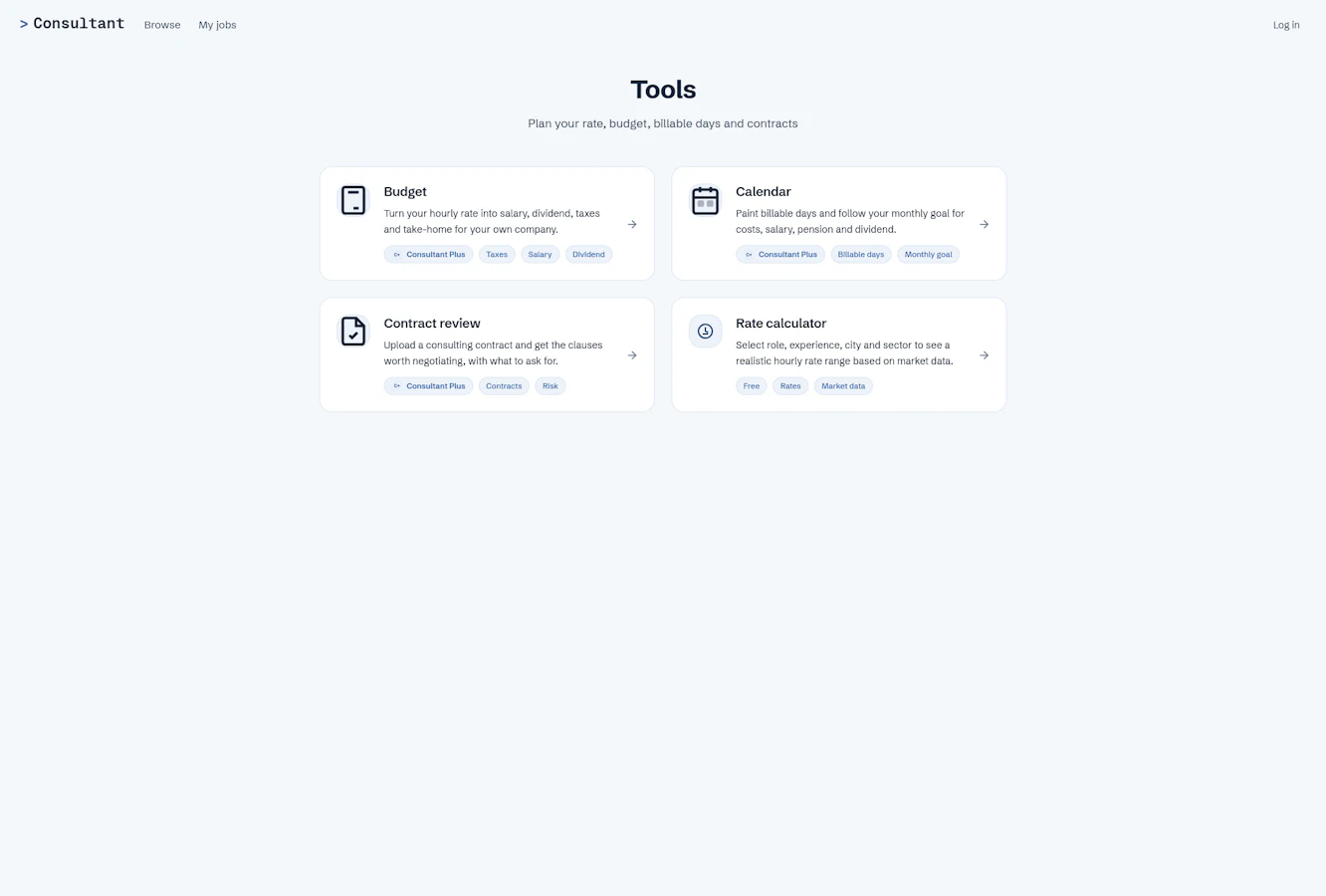
Task: Click the Contract review description text
Action: pyautogui.click(x=493, y=352)
